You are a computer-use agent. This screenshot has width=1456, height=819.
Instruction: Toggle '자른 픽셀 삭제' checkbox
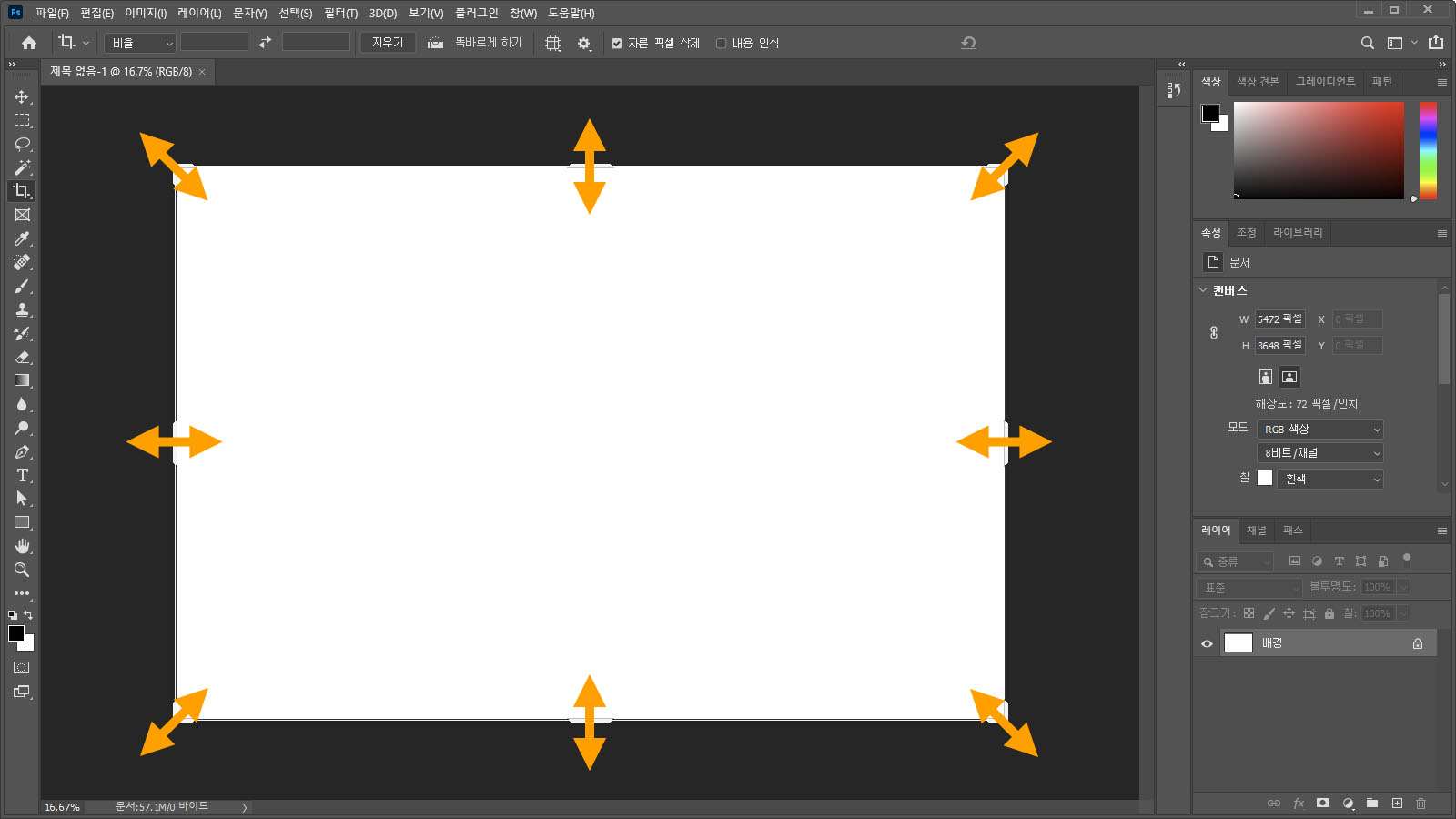click(616, 44)
